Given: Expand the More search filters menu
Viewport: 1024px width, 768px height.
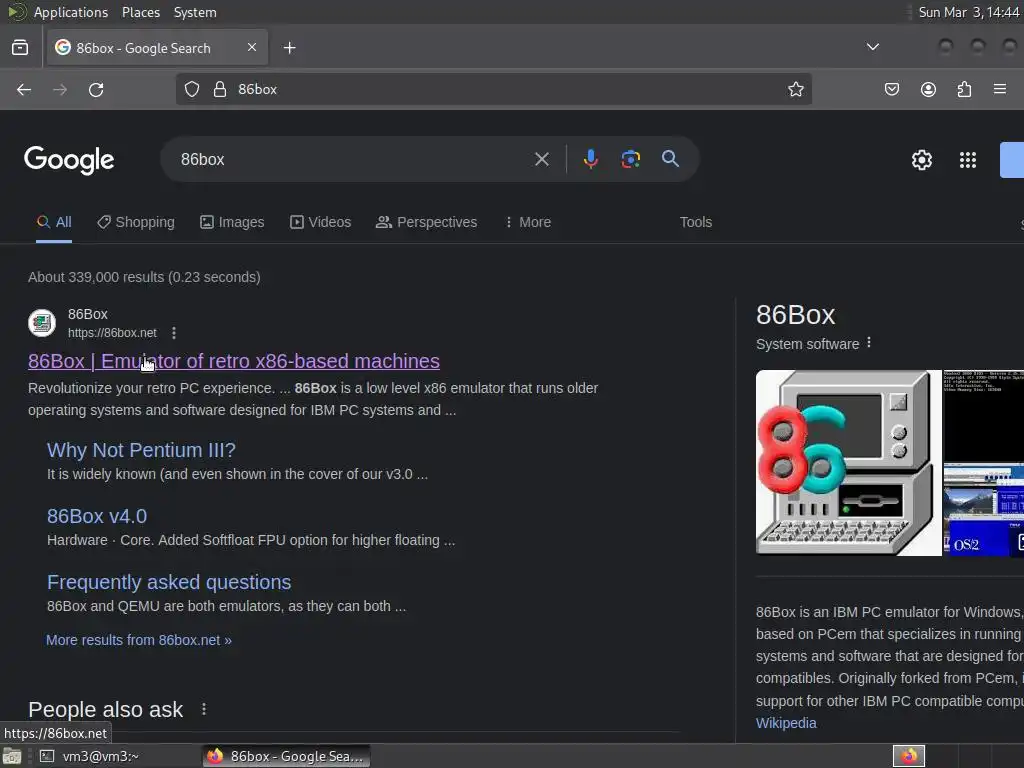Looking at the screenshot, I should pos(528,222).
